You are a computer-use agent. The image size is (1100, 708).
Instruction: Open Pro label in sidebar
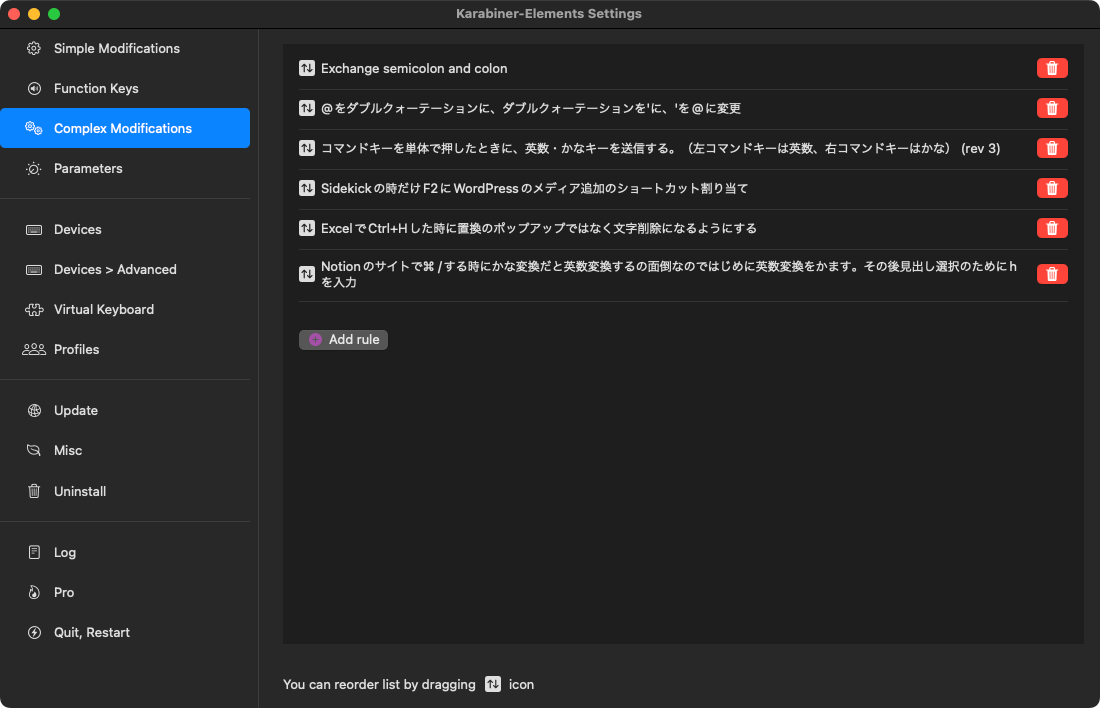(x=64, y=592)
